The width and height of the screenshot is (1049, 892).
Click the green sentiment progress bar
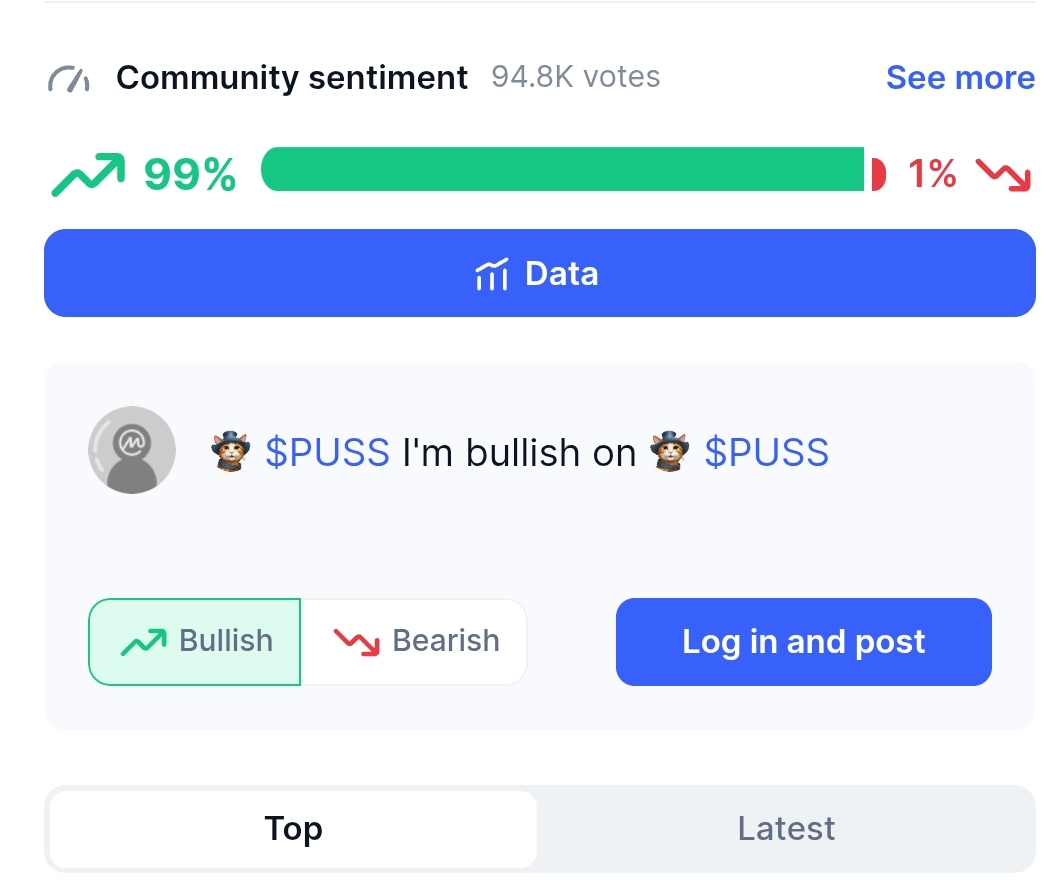pos(562,169)
